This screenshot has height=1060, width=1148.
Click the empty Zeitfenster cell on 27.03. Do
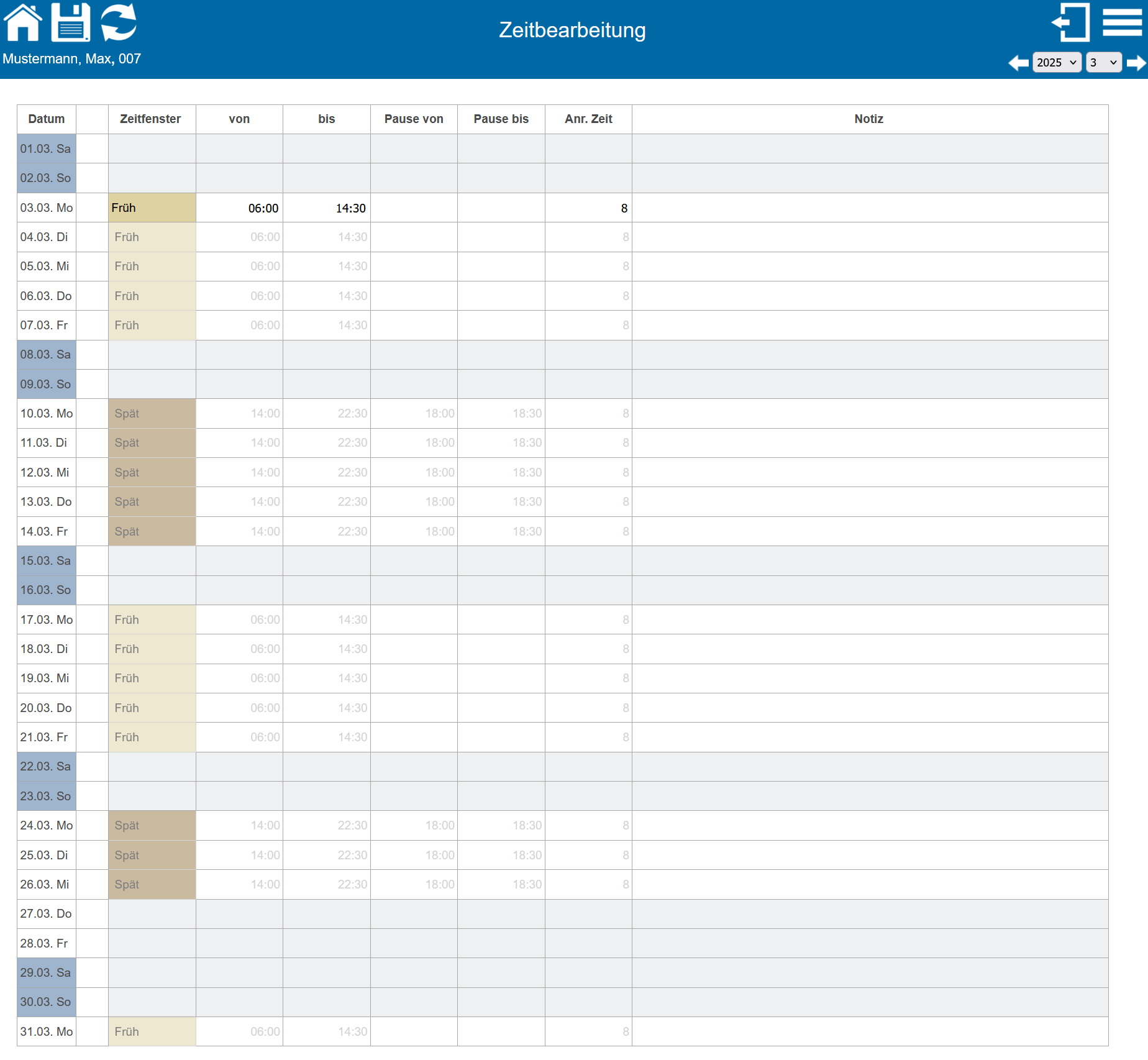click(152, 914)
